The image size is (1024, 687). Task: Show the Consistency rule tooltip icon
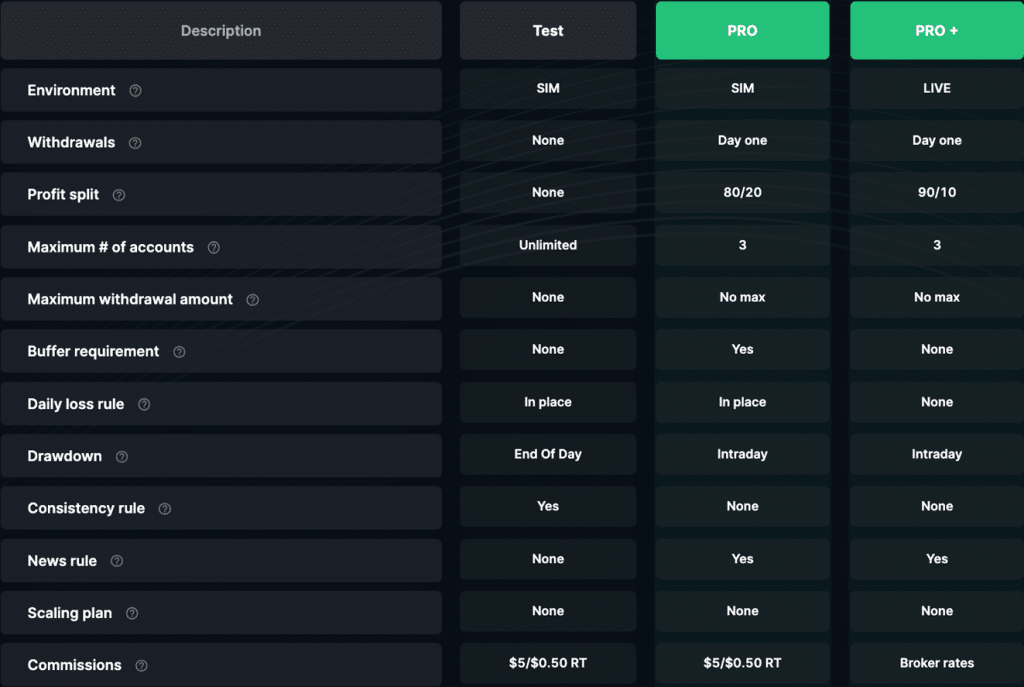click(x=165, y=509)
